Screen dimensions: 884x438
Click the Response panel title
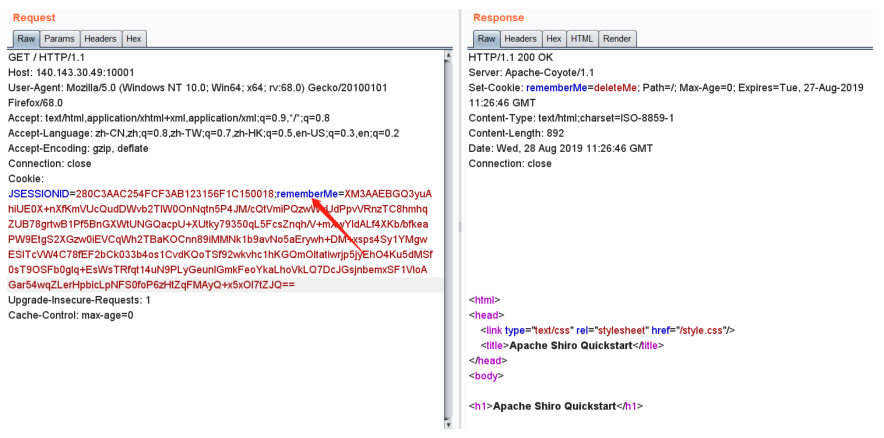tap(498, 18)
